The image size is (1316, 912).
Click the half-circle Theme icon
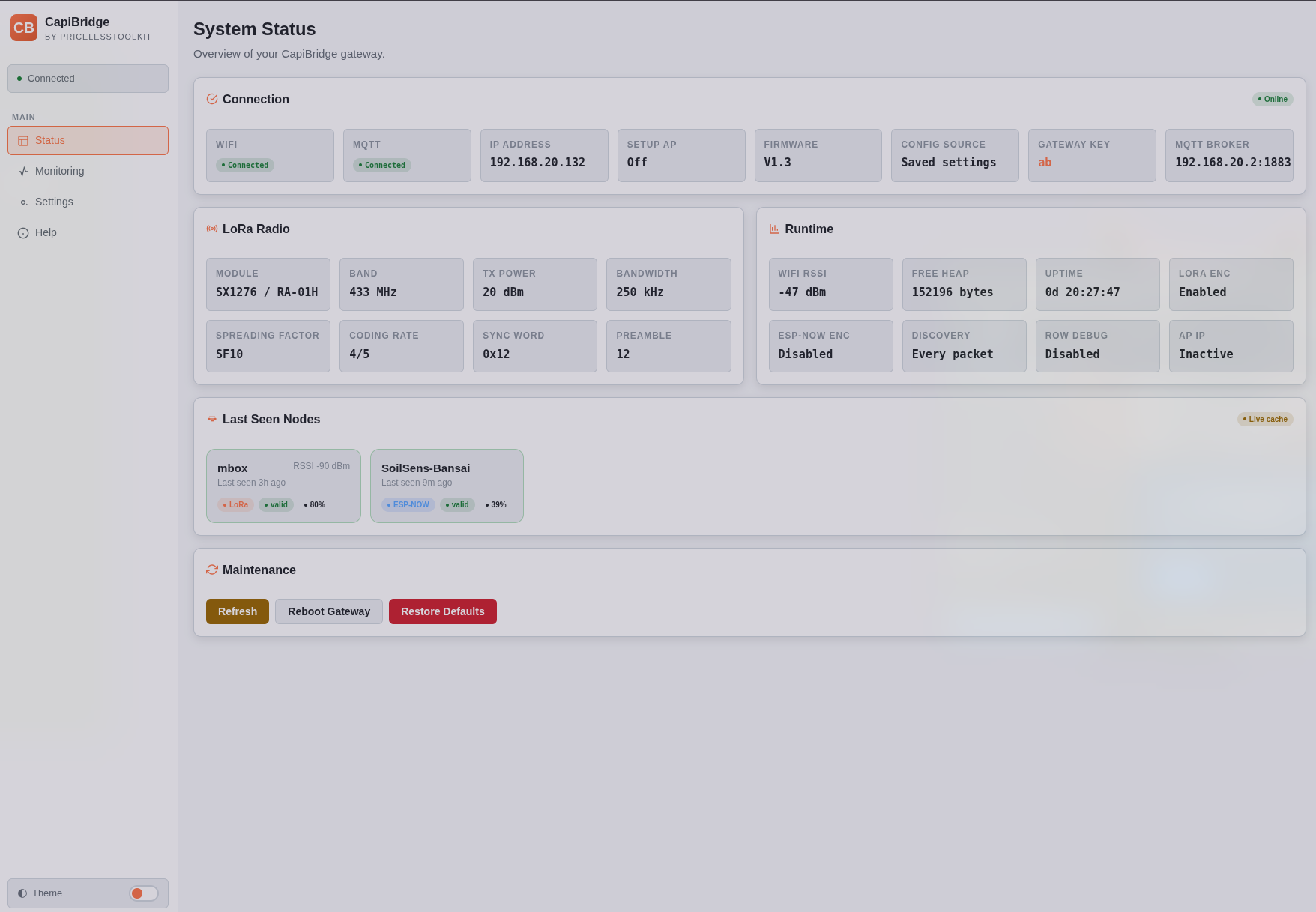pos(22,893)
